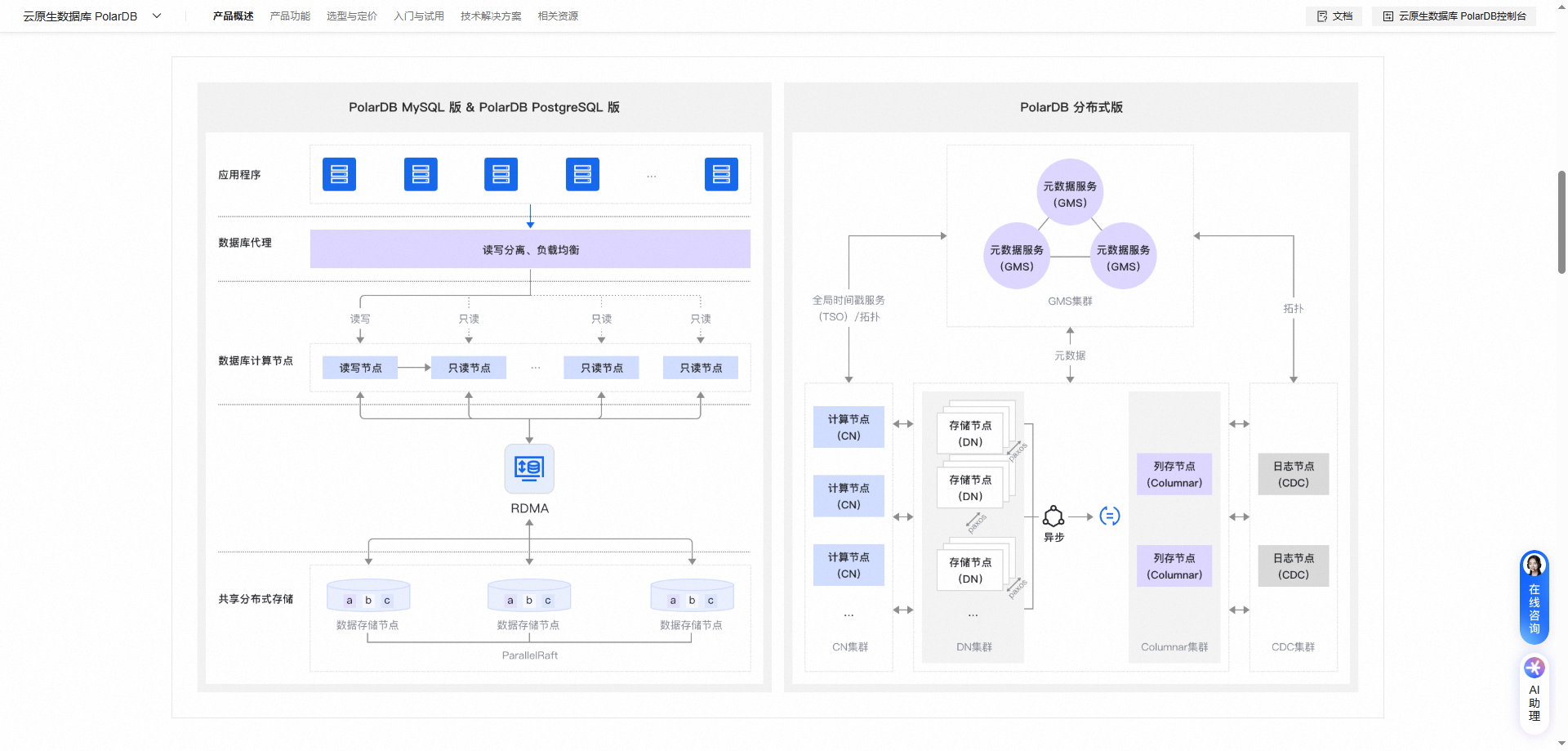
Task: Click the GMS集群 label
Action: [x=1070, y=302]
